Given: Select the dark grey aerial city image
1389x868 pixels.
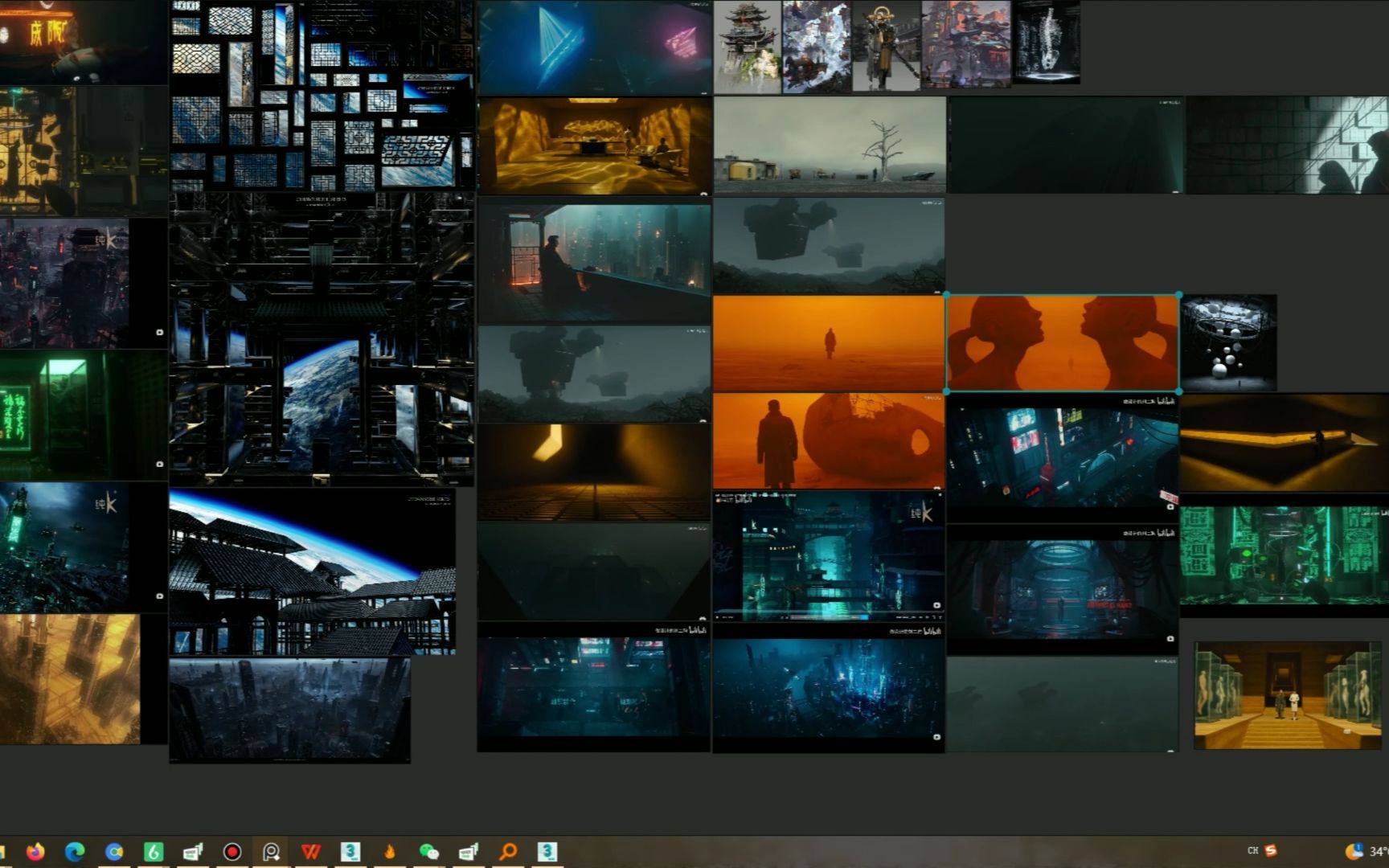Looking at the screenshot, I should coord(290,710).
